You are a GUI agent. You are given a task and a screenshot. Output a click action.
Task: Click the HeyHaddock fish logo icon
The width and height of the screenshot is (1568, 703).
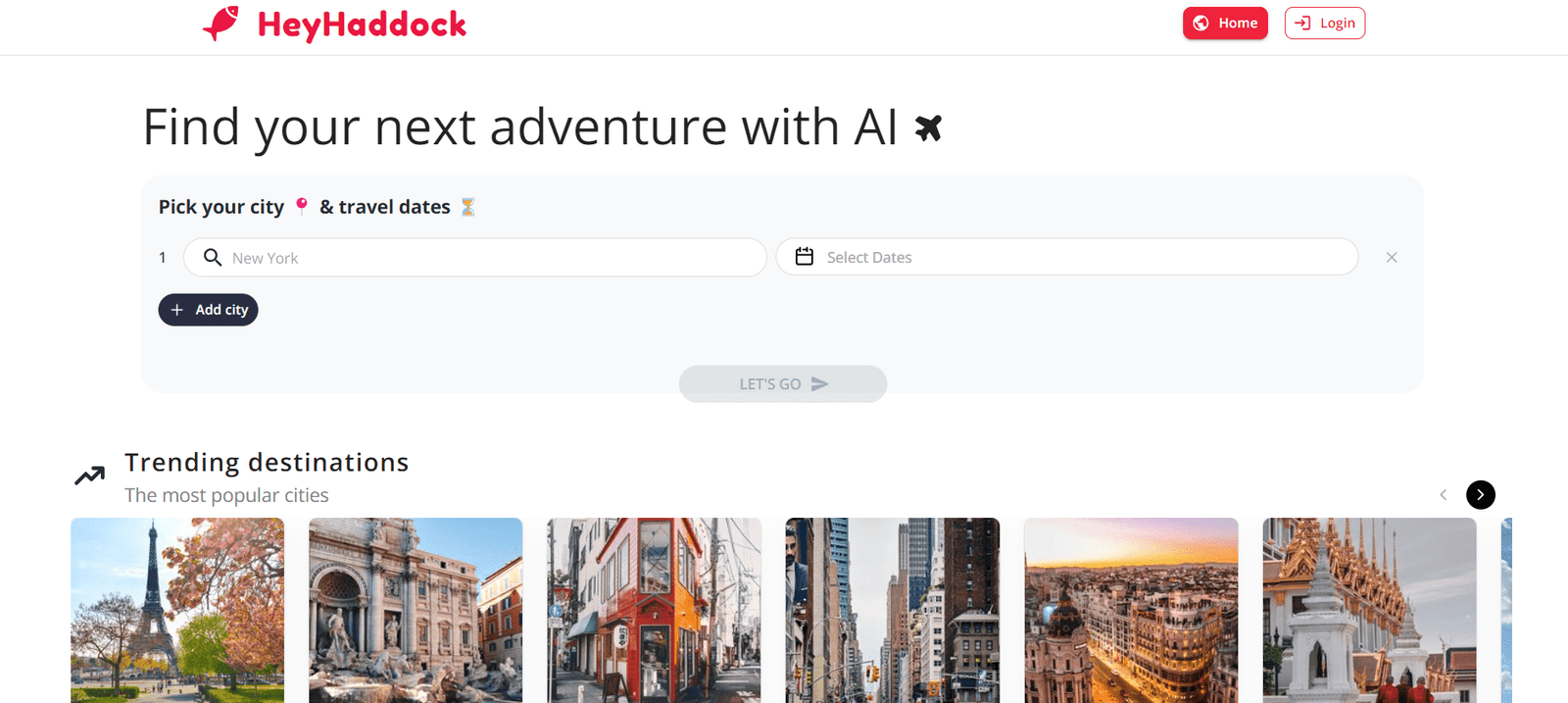pyautogui.click(x=220, y=23)
